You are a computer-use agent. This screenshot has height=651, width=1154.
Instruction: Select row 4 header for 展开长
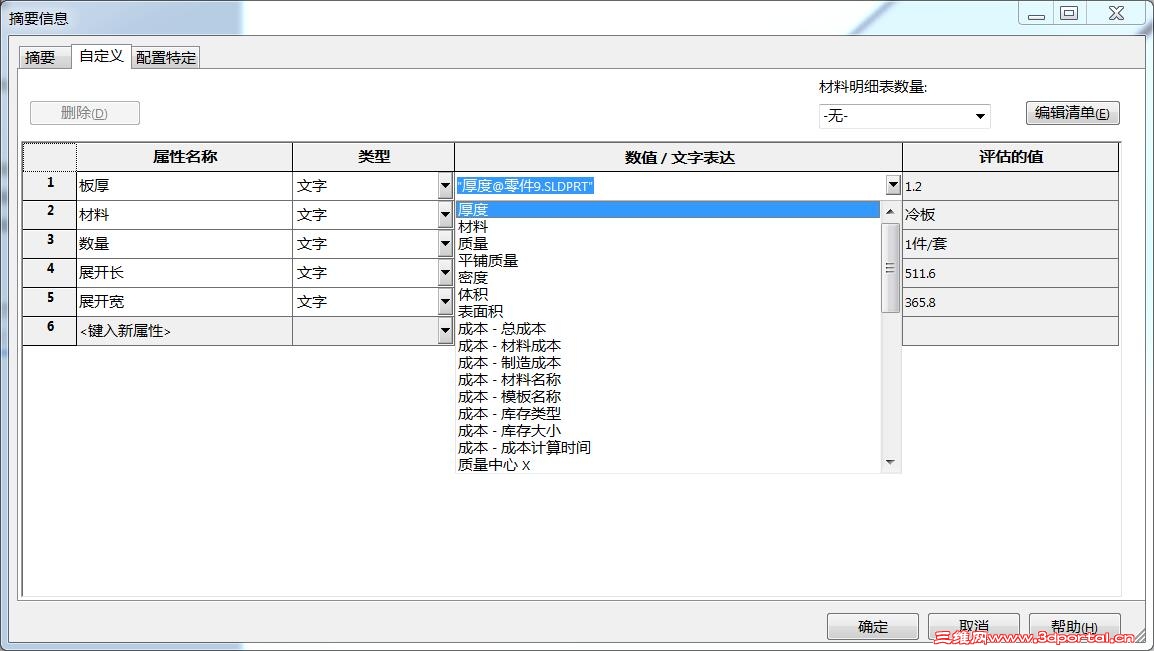[x=49, y=272]
